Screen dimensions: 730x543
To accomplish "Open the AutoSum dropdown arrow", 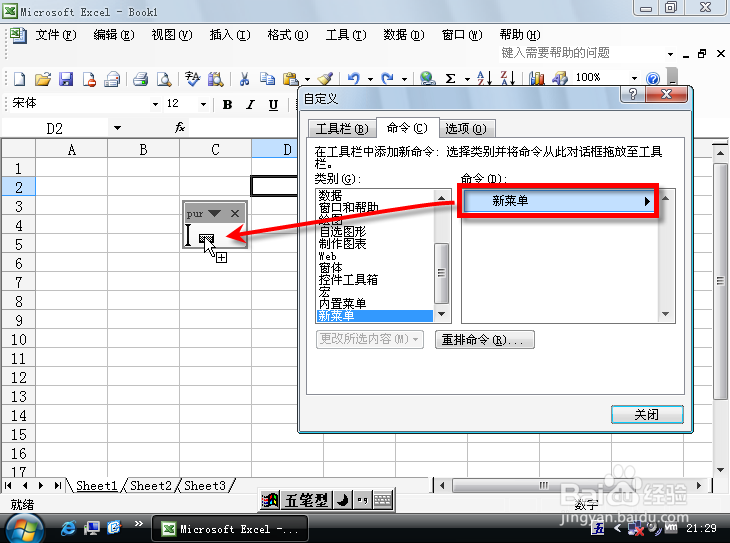I will (x=467, y=79).
